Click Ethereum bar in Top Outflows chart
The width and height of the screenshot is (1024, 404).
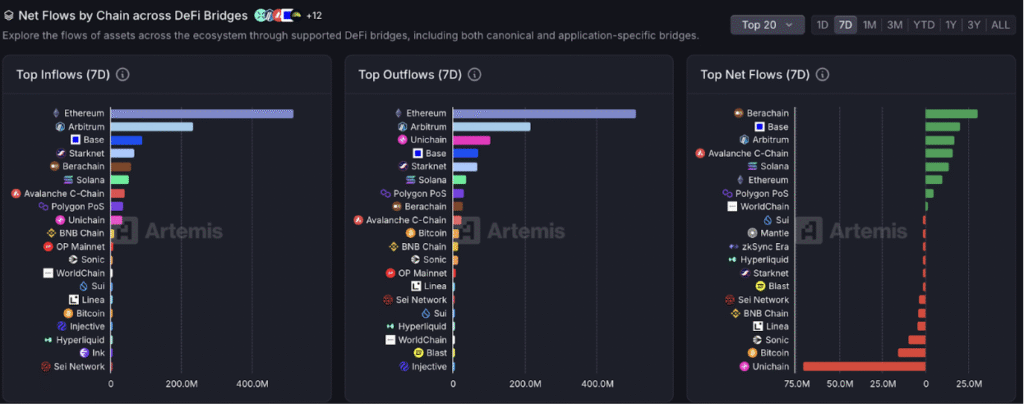coord(544,114)
